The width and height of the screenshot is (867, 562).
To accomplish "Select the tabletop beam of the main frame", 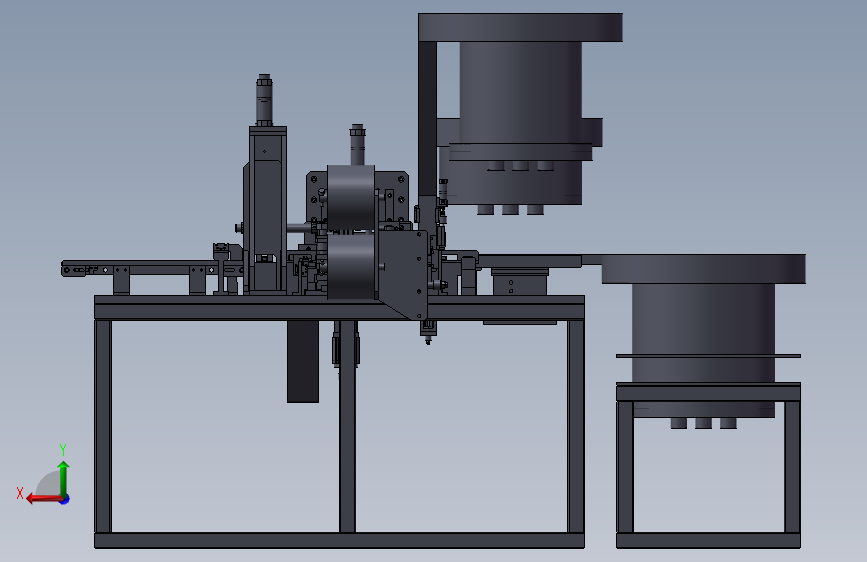I will 339,308.
